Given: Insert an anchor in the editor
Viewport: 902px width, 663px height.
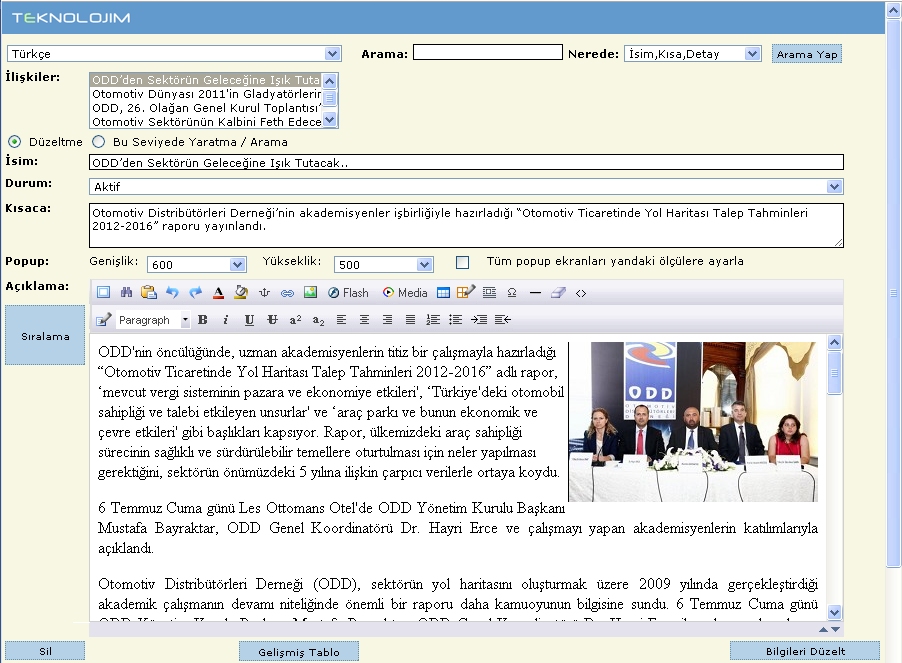Looking at the screenshot, I should pyautogui.click(x=264, y=293).
